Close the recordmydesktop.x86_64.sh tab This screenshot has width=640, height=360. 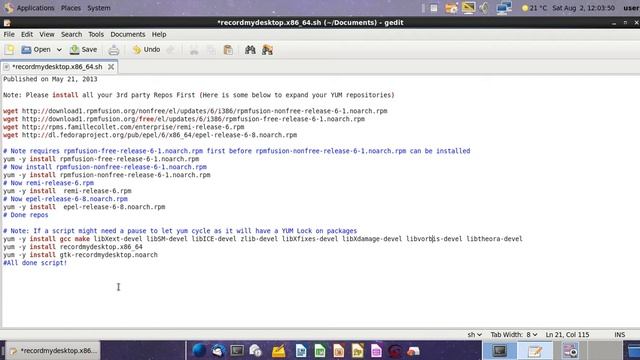pyautogui.click(x=111, y=67)
